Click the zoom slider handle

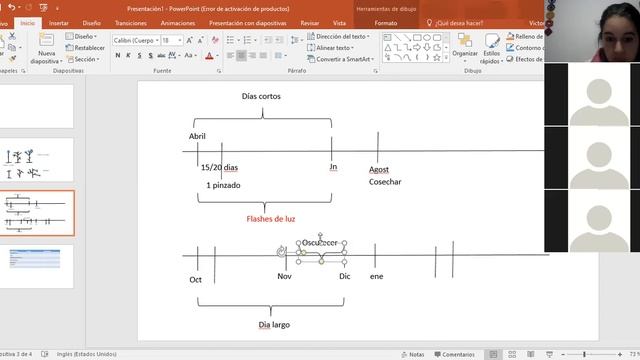[584, 354]
